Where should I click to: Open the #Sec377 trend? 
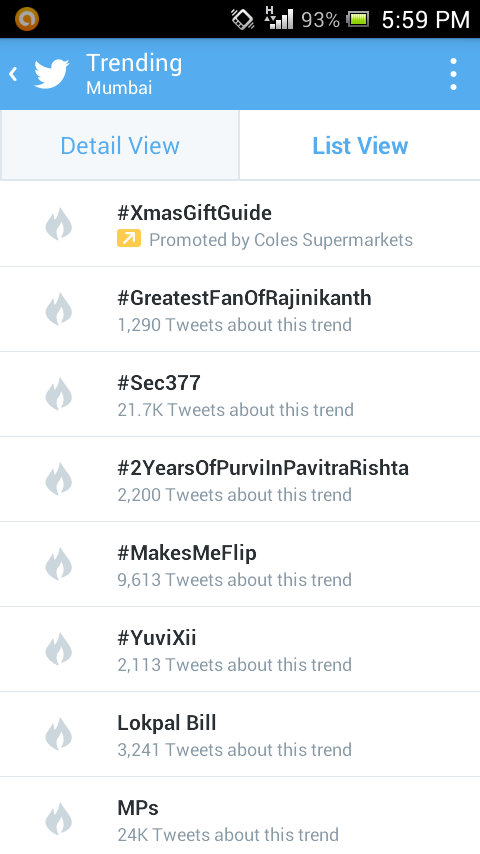point(240,394)
